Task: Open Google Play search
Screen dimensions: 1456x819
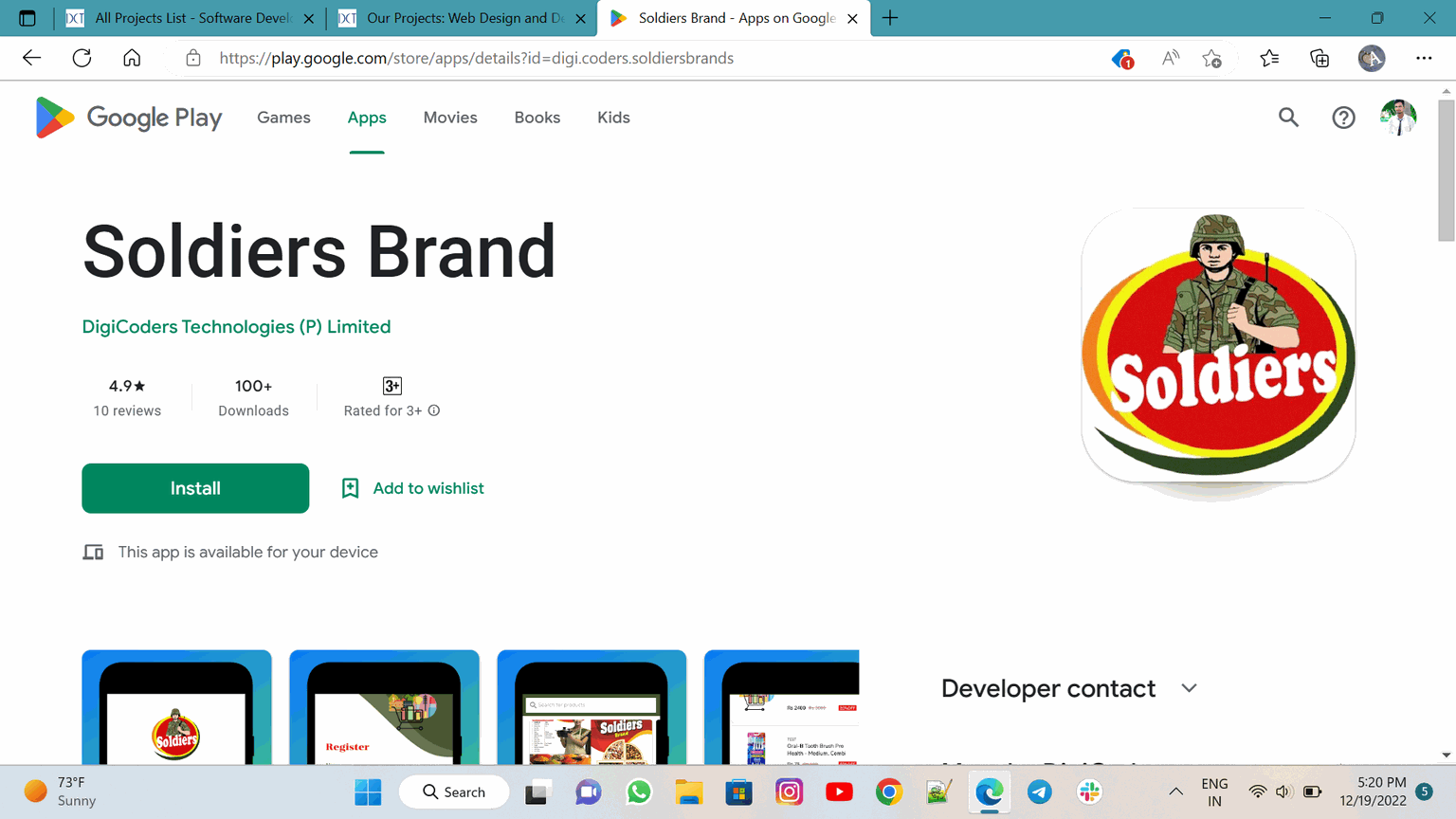Action: tap(1288, 118)
